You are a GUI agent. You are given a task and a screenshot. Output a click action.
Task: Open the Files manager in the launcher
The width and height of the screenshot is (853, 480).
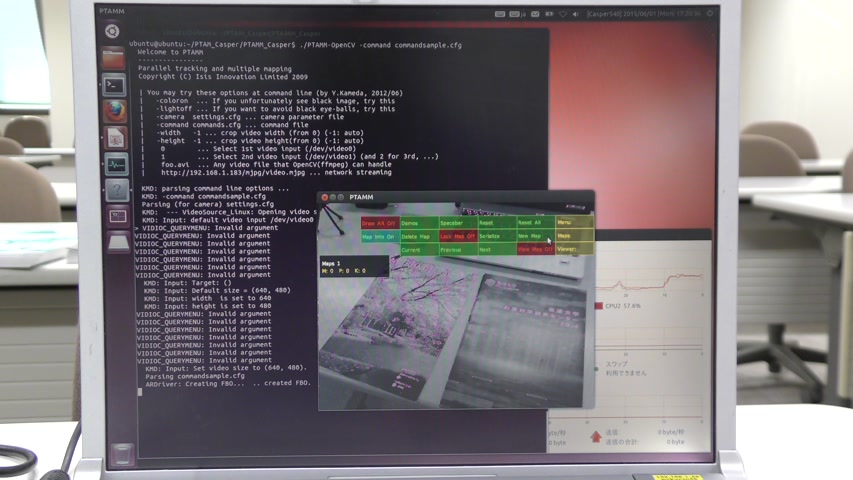114,58
